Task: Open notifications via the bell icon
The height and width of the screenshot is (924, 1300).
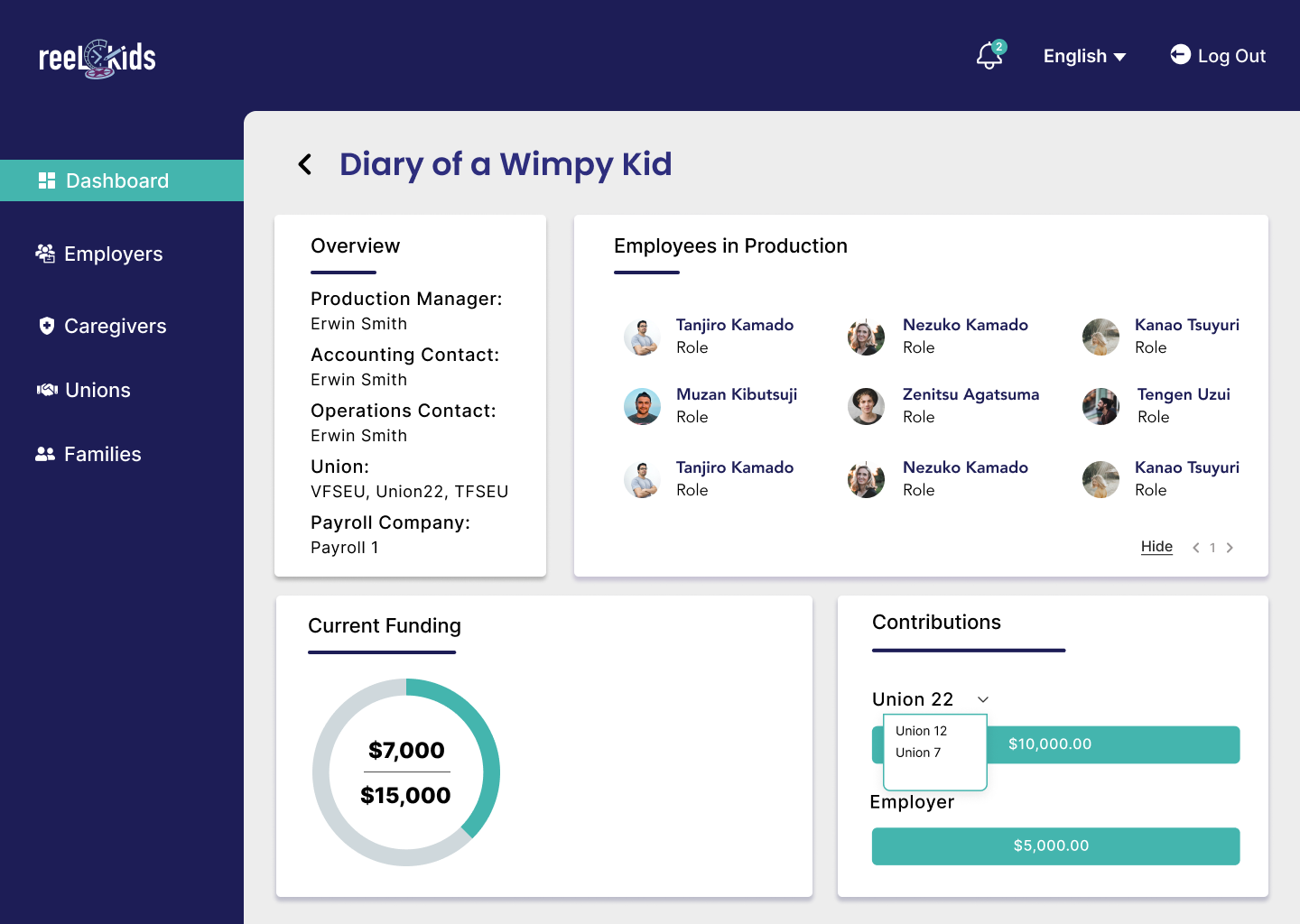Action: tap(987, 56)
